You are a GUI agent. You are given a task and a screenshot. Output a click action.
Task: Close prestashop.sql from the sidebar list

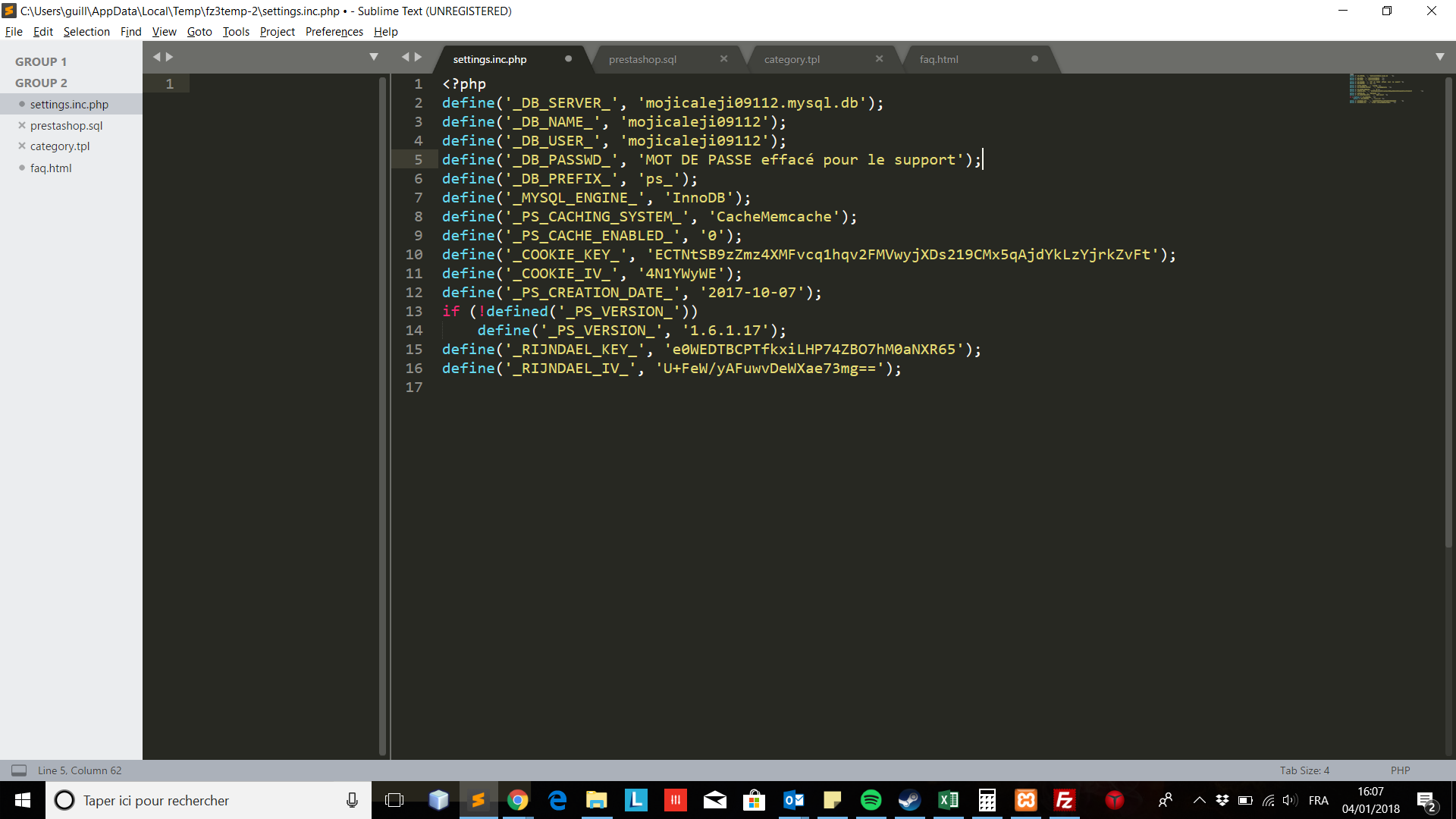(x=22, y=125)
